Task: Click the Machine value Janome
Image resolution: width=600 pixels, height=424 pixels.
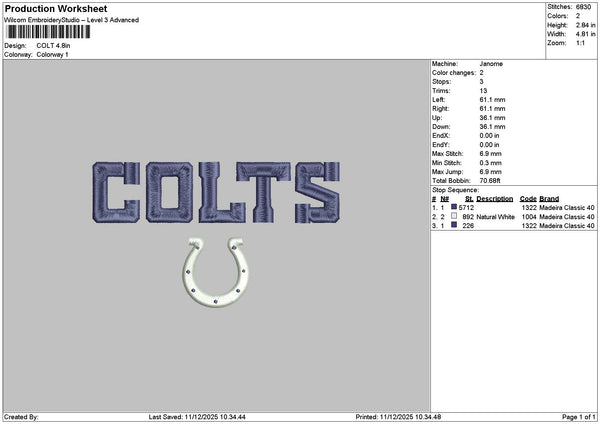Action: pyautogui.click(x=491, y=64)
